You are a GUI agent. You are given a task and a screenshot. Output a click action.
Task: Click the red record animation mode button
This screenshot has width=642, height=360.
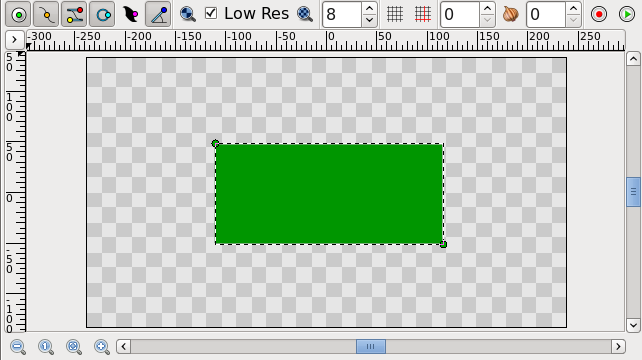(599, 14)
